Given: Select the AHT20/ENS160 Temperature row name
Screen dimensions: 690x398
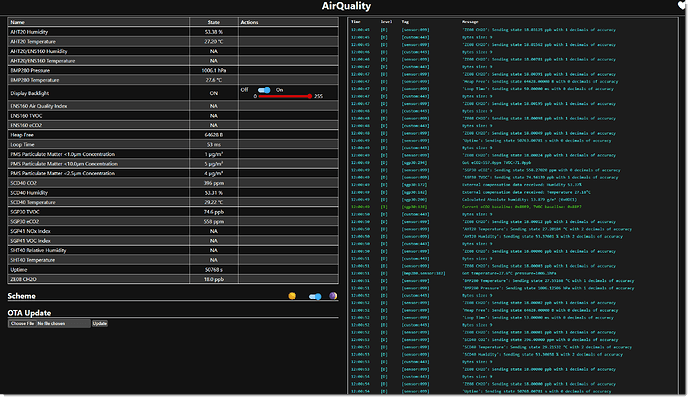Looking at the screenshot, I should pyautogui.click(x=43, y=61).
